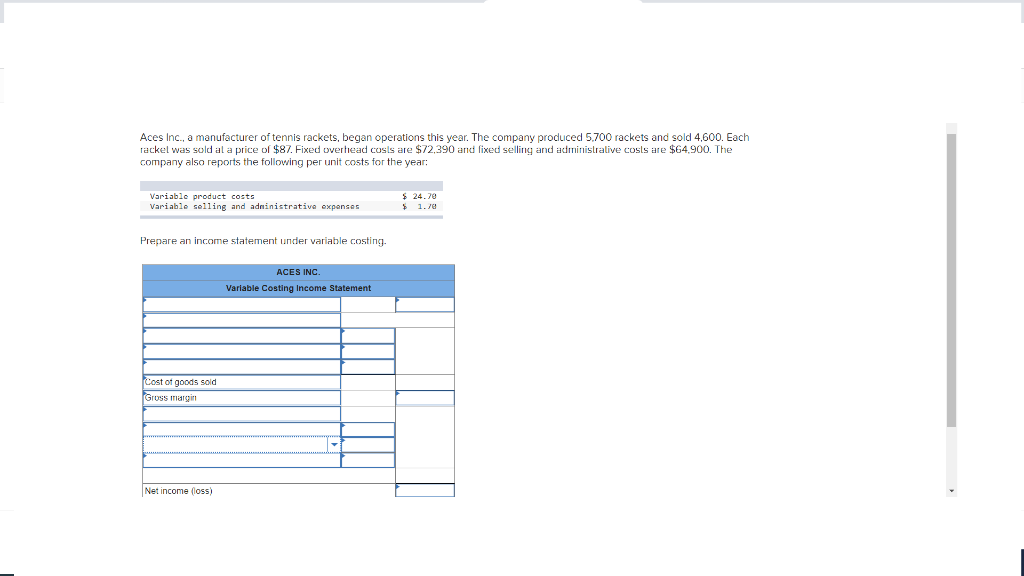
Task: Click the "Variable selling and administrative expenses" text
Action: click(x=254, y=206)
